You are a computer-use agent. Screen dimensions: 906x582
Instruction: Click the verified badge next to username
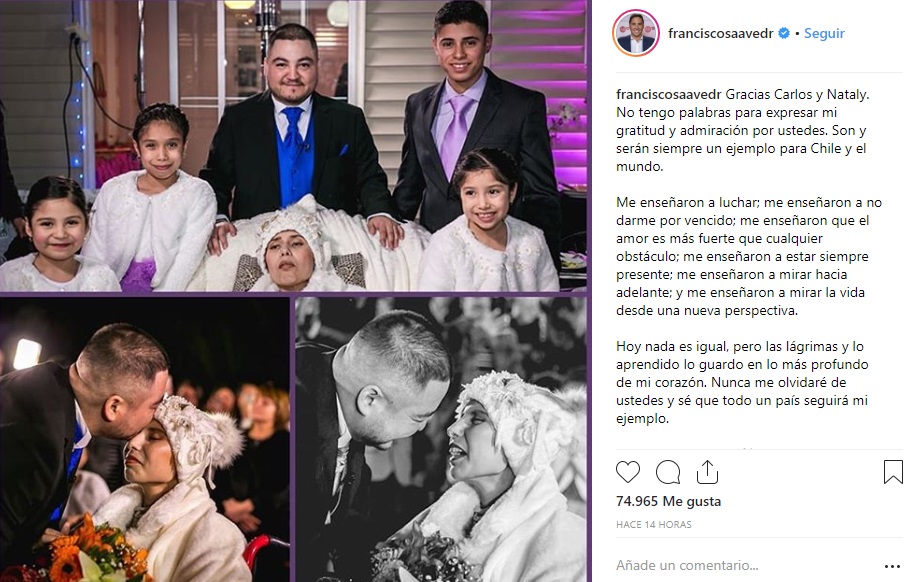click(784, 34)
